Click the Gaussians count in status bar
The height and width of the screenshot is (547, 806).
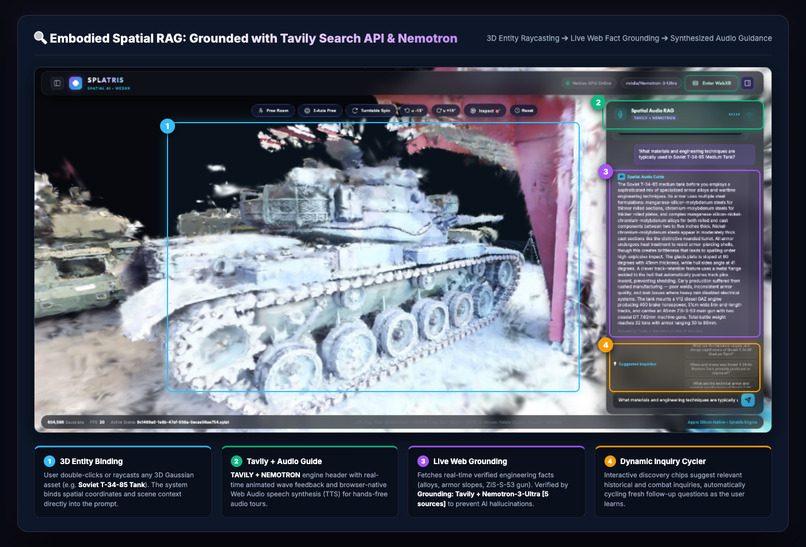click(65, 423)
